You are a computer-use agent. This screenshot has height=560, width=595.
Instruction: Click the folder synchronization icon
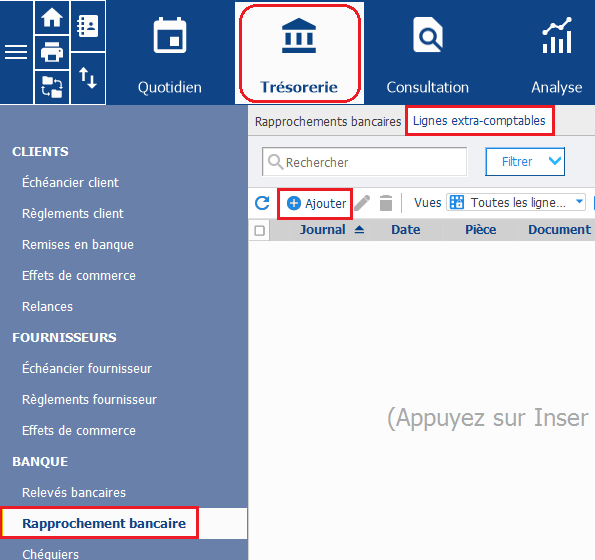click(52, 87)
